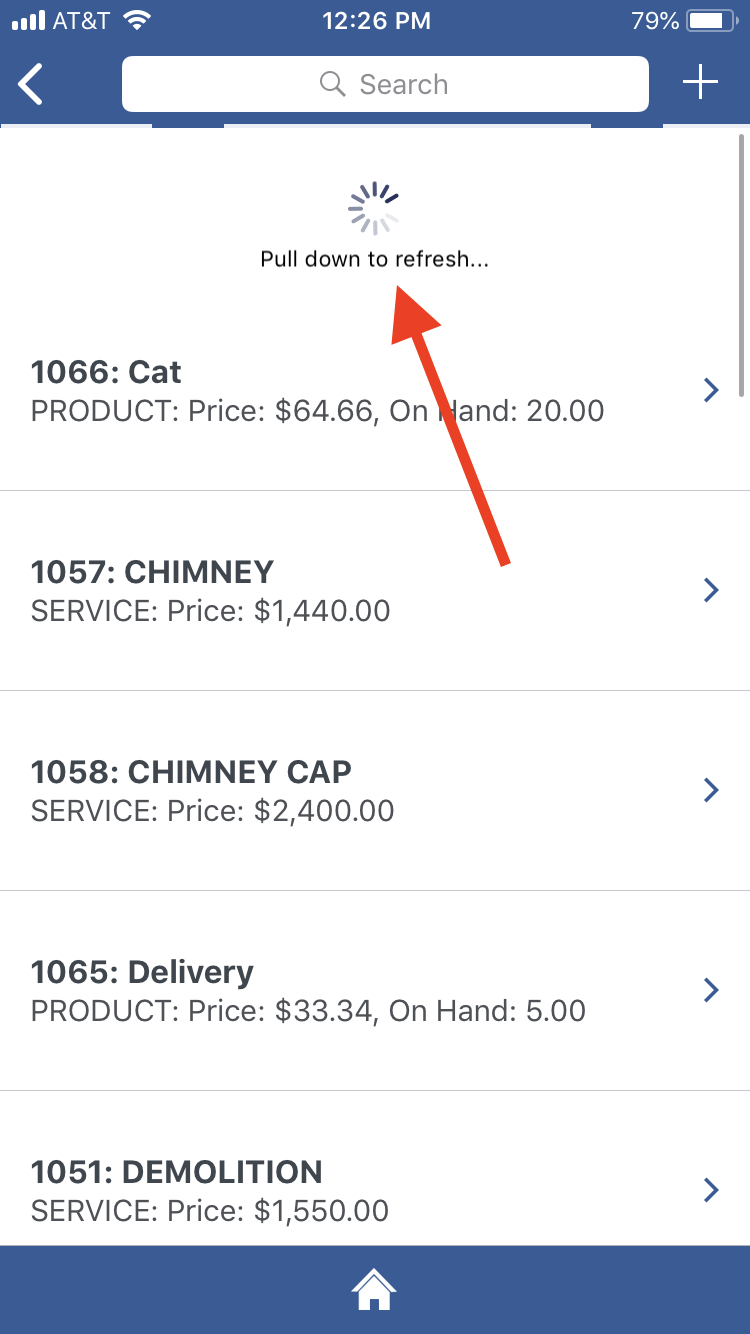Tap the back arrow icon
This screenshot has width=750, height=1334.
point(32,84)
